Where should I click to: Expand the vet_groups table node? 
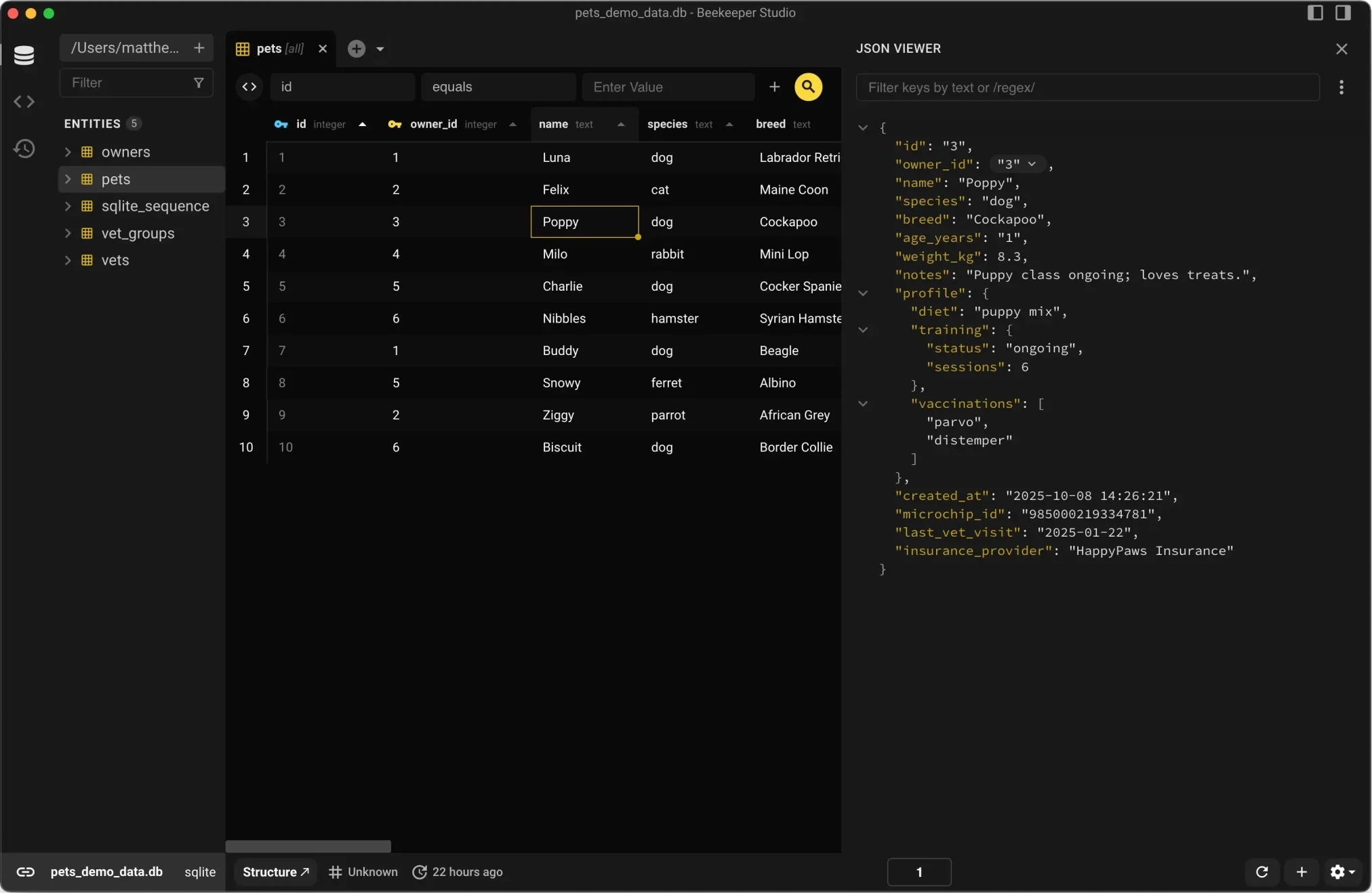click(68, 233)
